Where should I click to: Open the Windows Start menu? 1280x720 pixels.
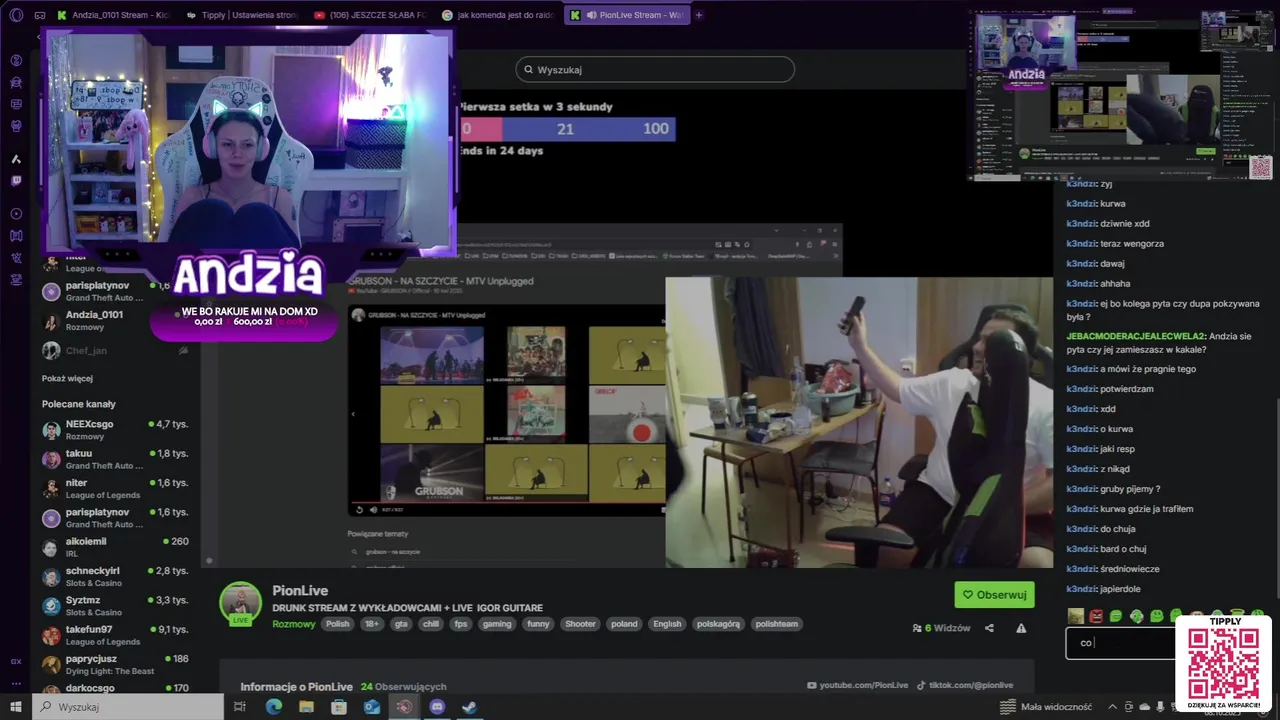point(16,707)
